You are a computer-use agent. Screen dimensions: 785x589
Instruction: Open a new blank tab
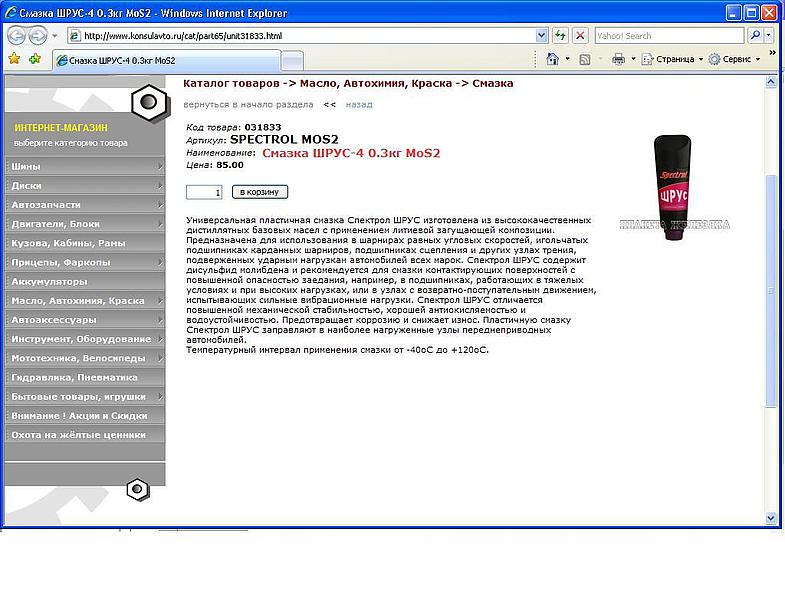[x=292, y=61]
